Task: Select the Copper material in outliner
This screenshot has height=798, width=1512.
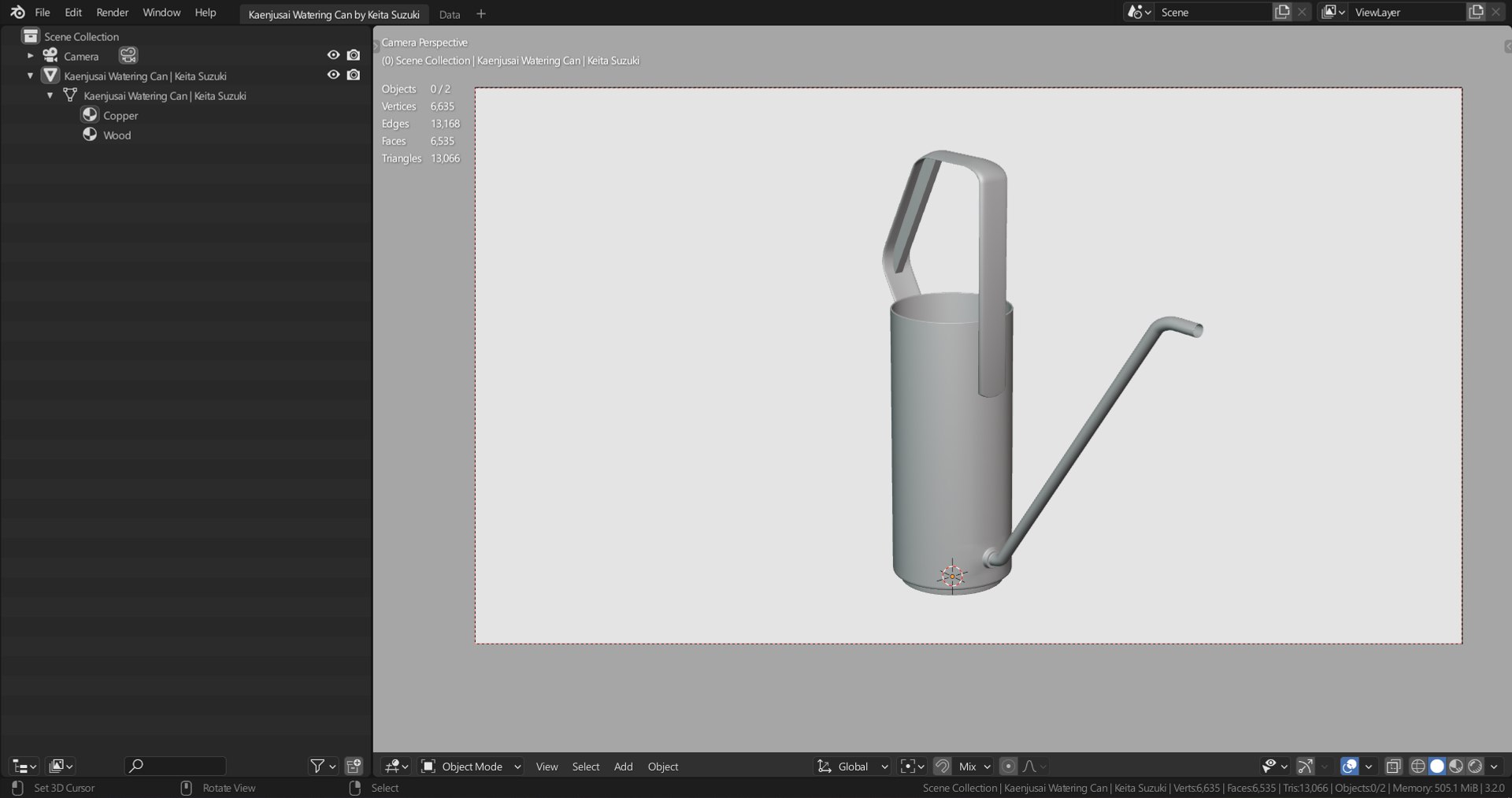Action: click(120, 115)
